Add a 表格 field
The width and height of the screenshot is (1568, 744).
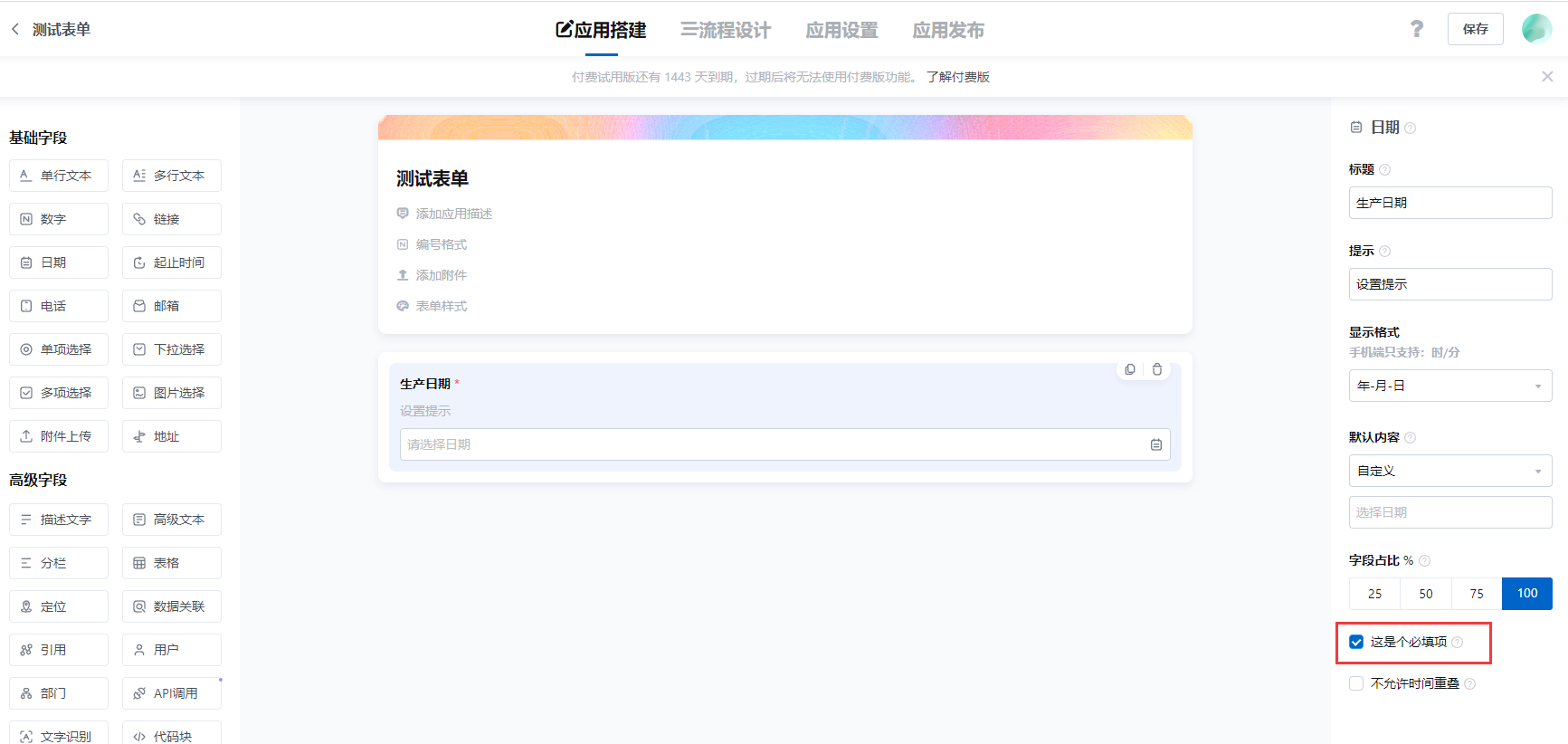pyautogui.click(x=172, y=563)
